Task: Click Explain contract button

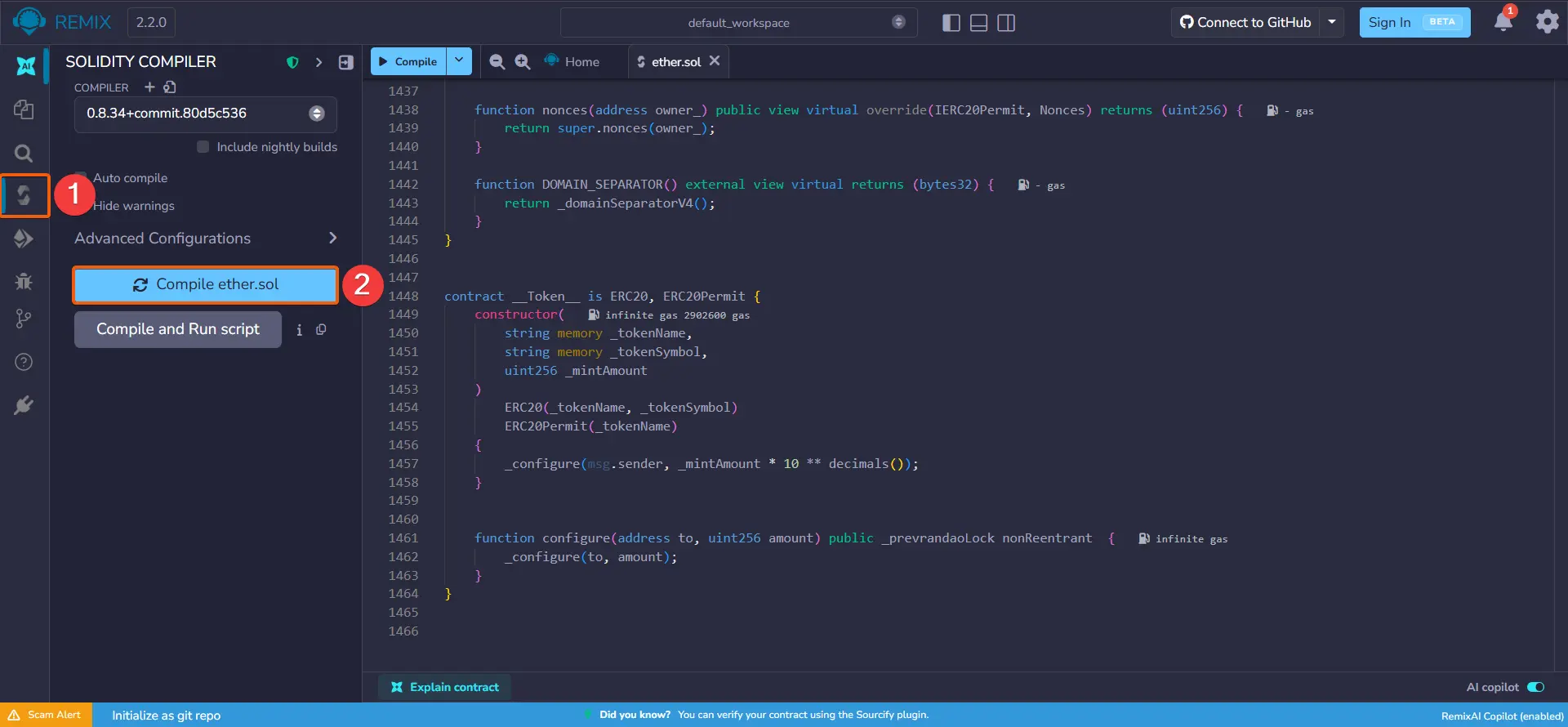Action: pyautogui.click(x=445, y=687)
